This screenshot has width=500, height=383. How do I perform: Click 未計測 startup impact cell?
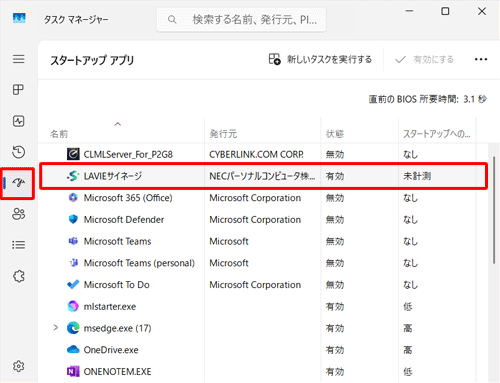pyautogui.click(x=417, y=176)
